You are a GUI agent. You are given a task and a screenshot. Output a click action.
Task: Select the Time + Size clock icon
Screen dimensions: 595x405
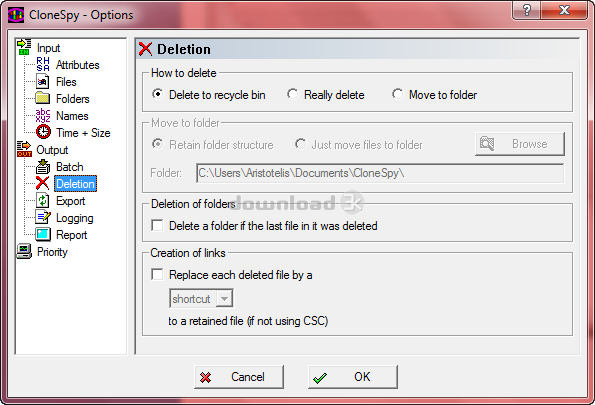pyautogui.click(x=43, y=132)
